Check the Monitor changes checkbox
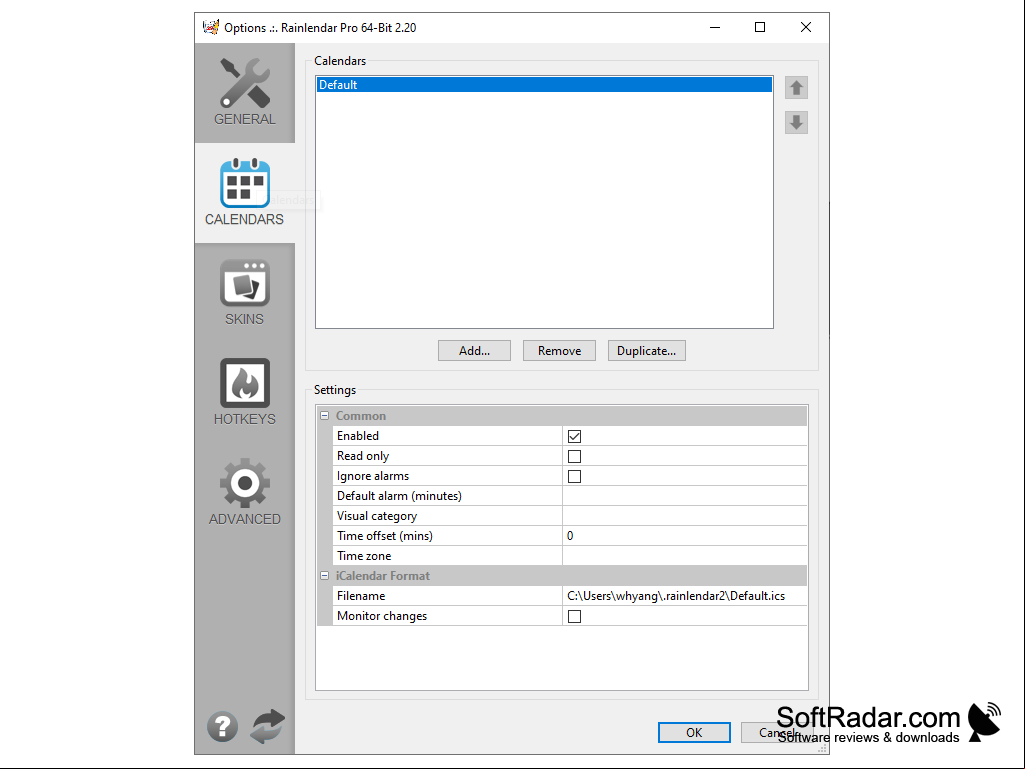This screenshot has height=769, width=1025. [x=575, y=616]
